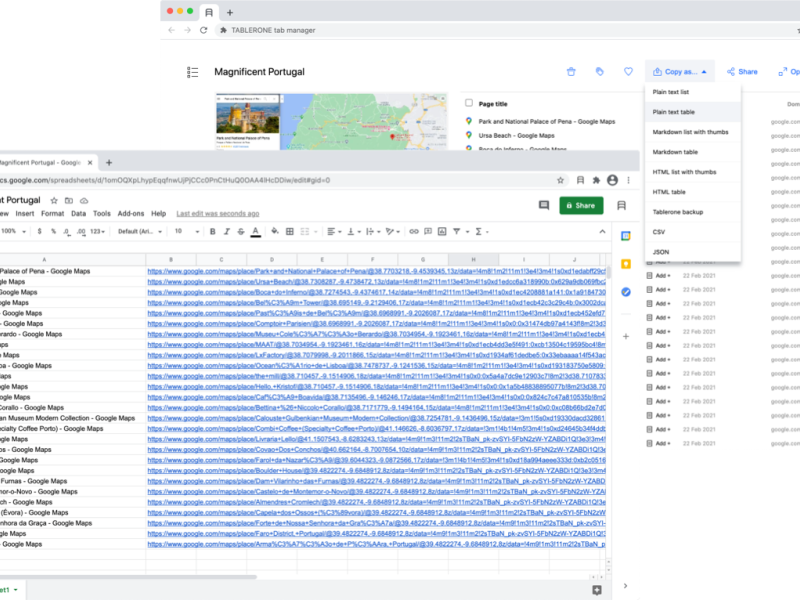Open Last edit was seconds ago link

point(217,213)
